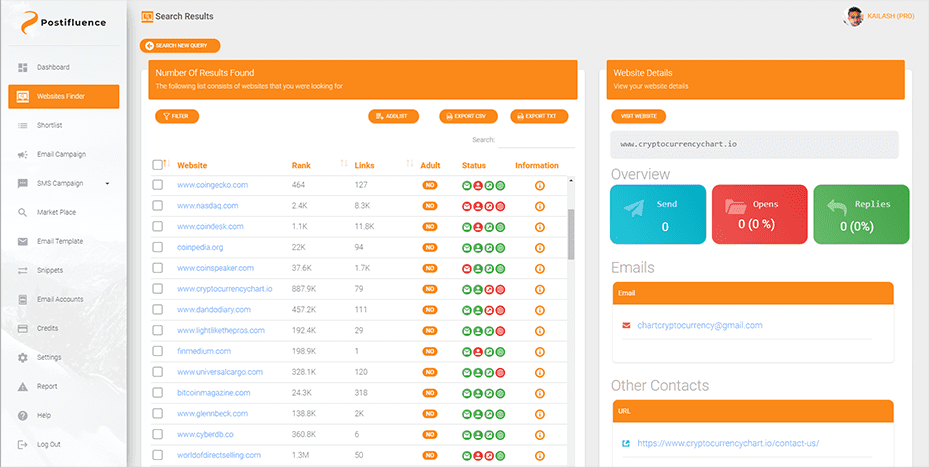
Task: Sort the table by Rank column
Action: [344, 165]
